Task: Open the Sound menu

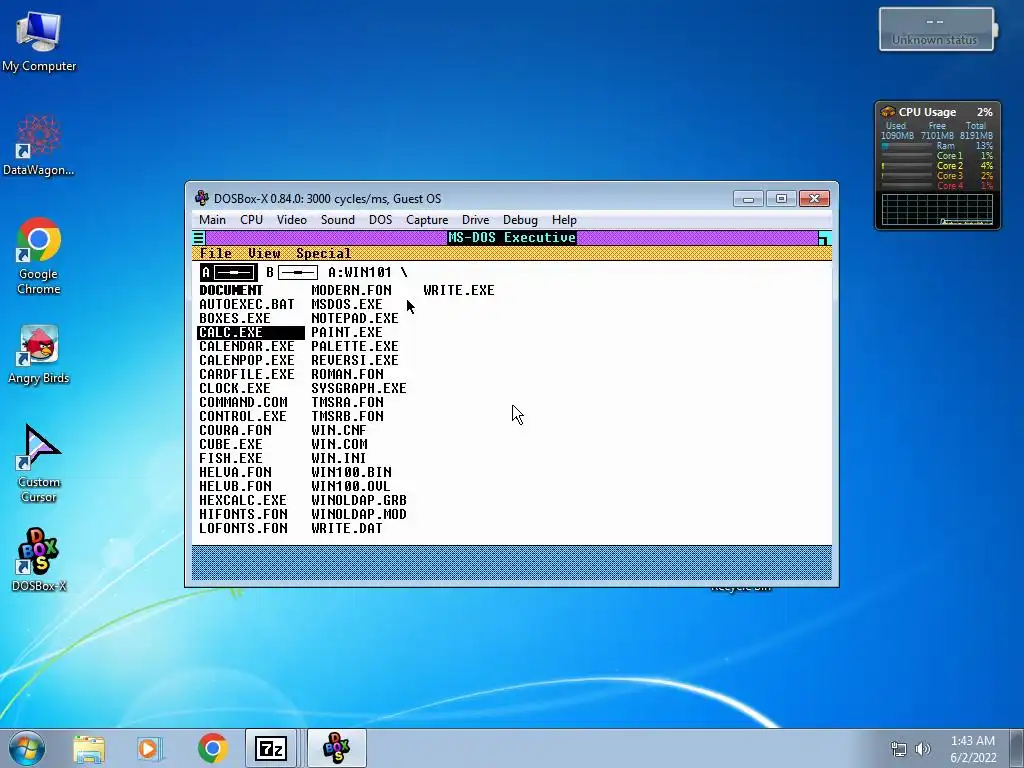Action: click(338, 220)
